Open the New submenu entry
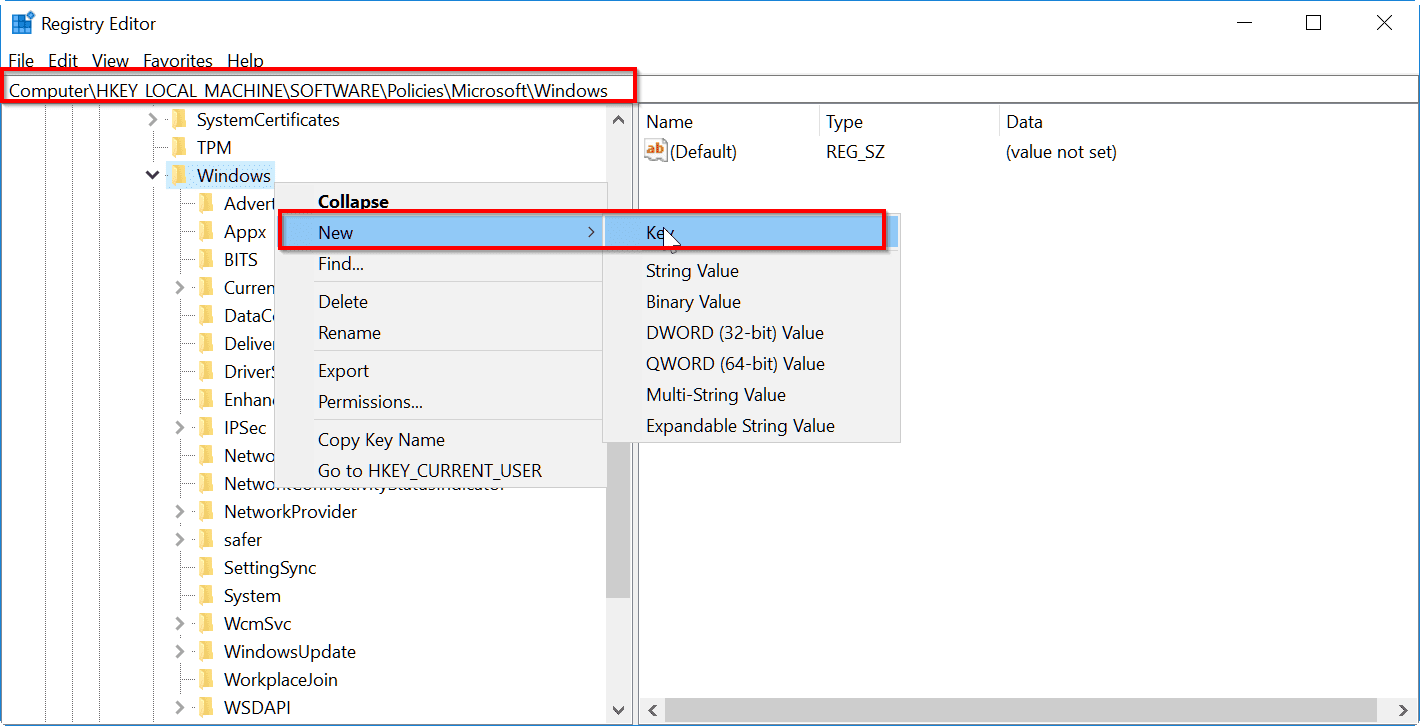1420x726 pixels. click(440, 233)
